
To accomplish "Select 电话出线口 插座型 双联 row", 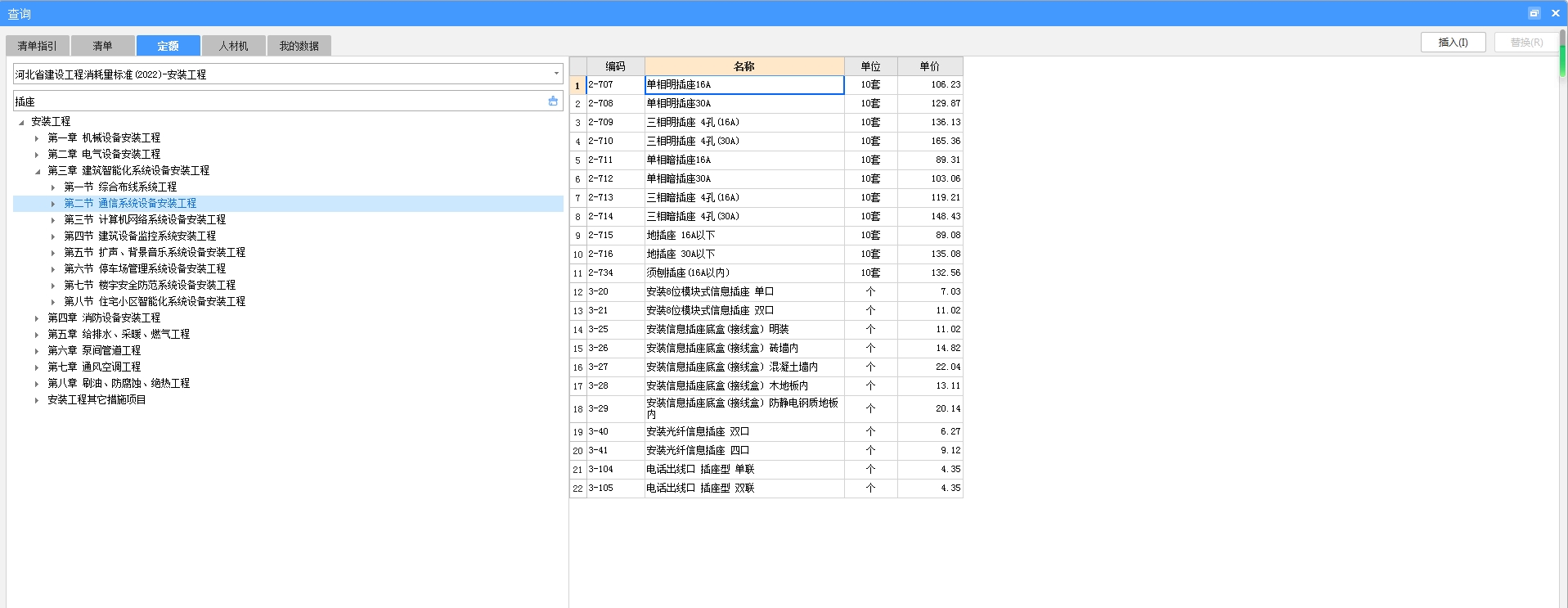I will 744,488.
